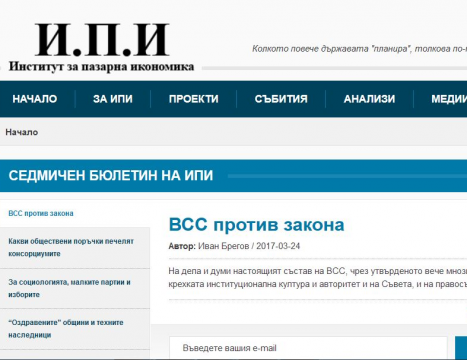Open the СЕДМИЧЕН БЮЛЕТИН НА ИПИ heading
467x360 pixels.
pyautogui.click(x=111, y=175)
